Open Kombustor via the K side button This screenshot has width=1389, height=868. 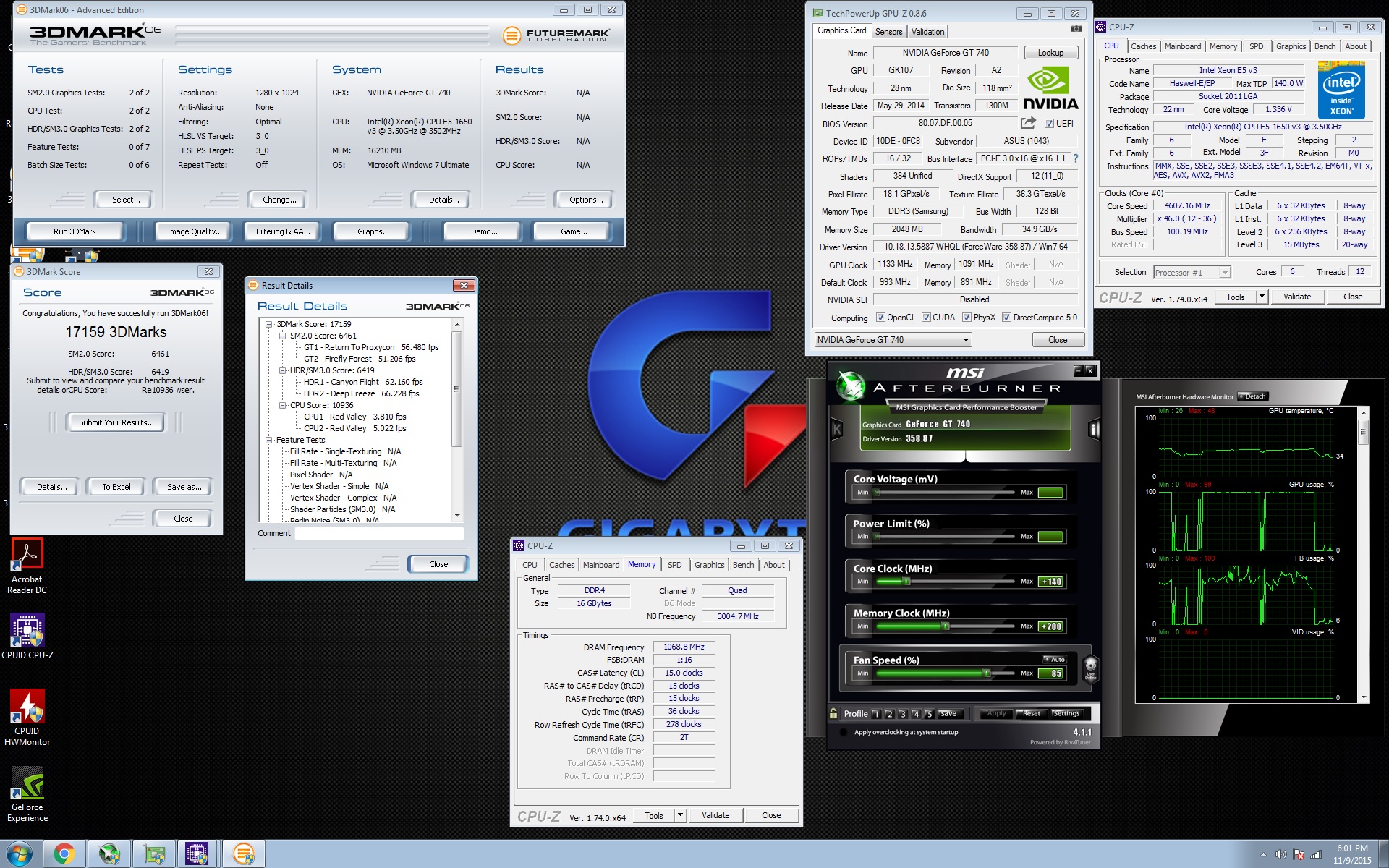(x=838, y=429)
